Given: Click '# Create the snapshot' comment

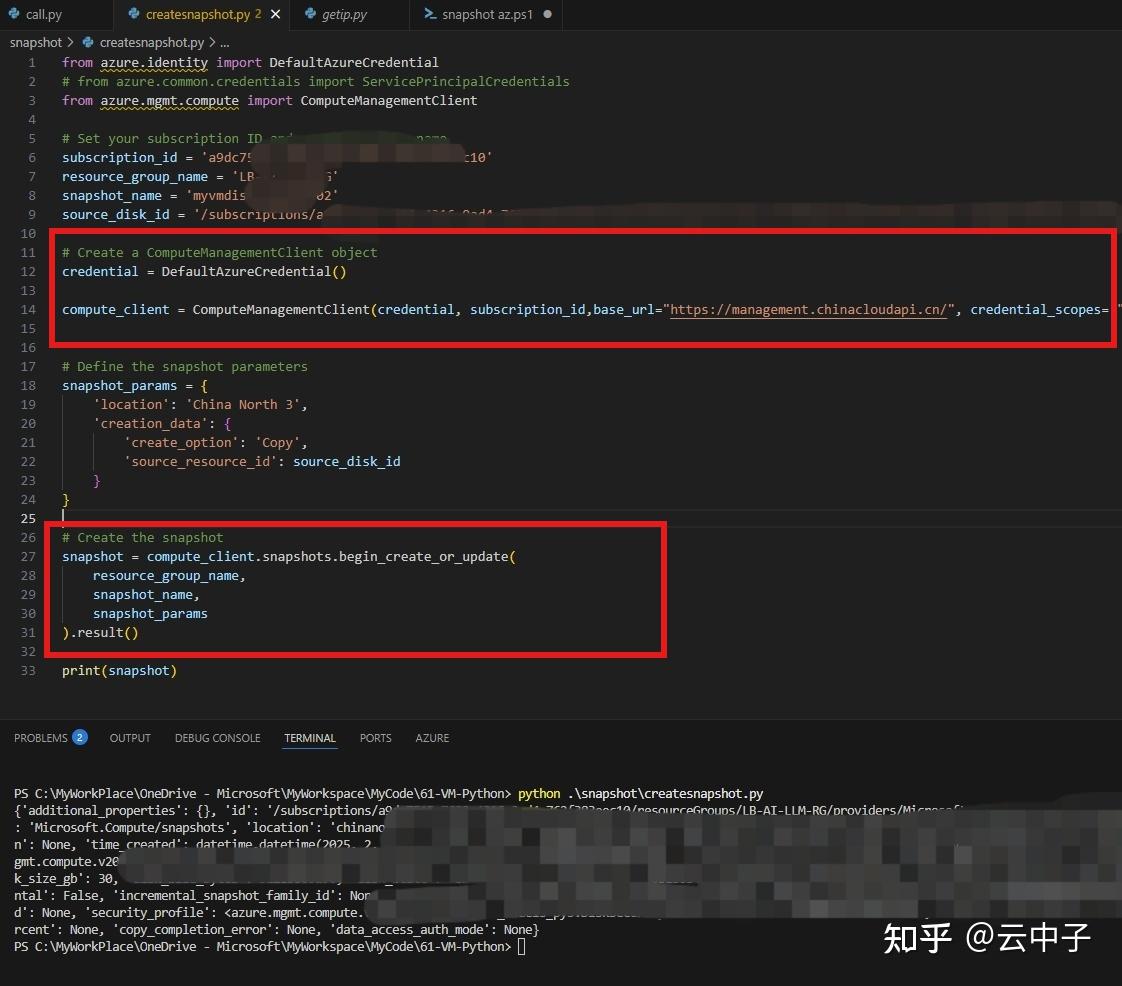Looking at the screenshot, I should (x=142, y=537).
